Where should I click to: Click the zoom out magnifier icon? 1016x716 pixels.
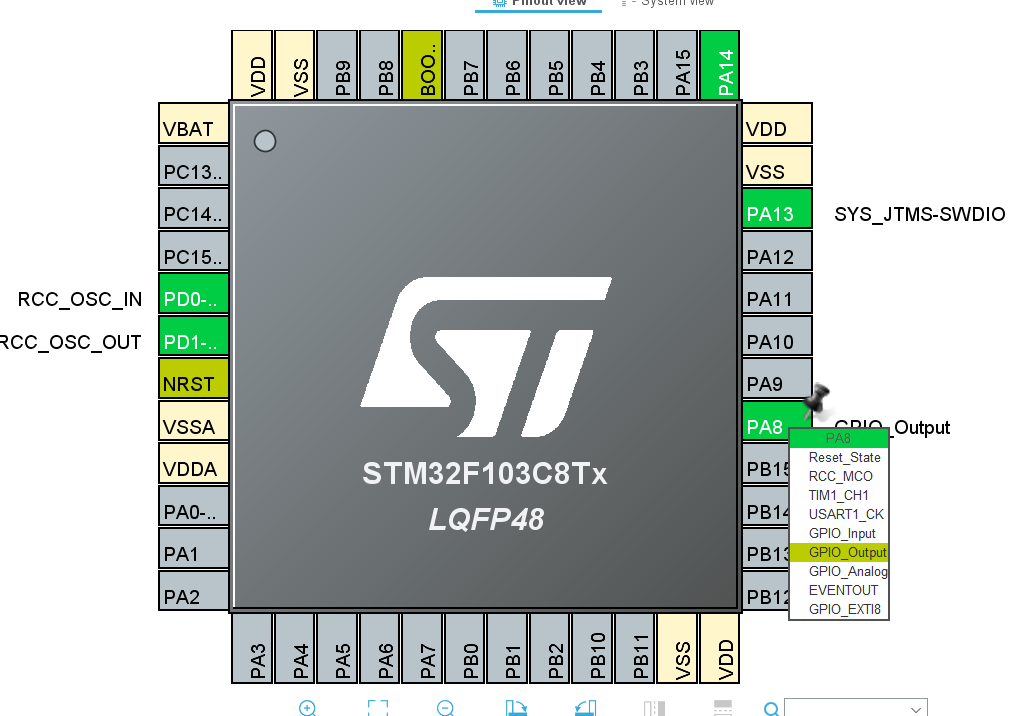coord(445,708)
